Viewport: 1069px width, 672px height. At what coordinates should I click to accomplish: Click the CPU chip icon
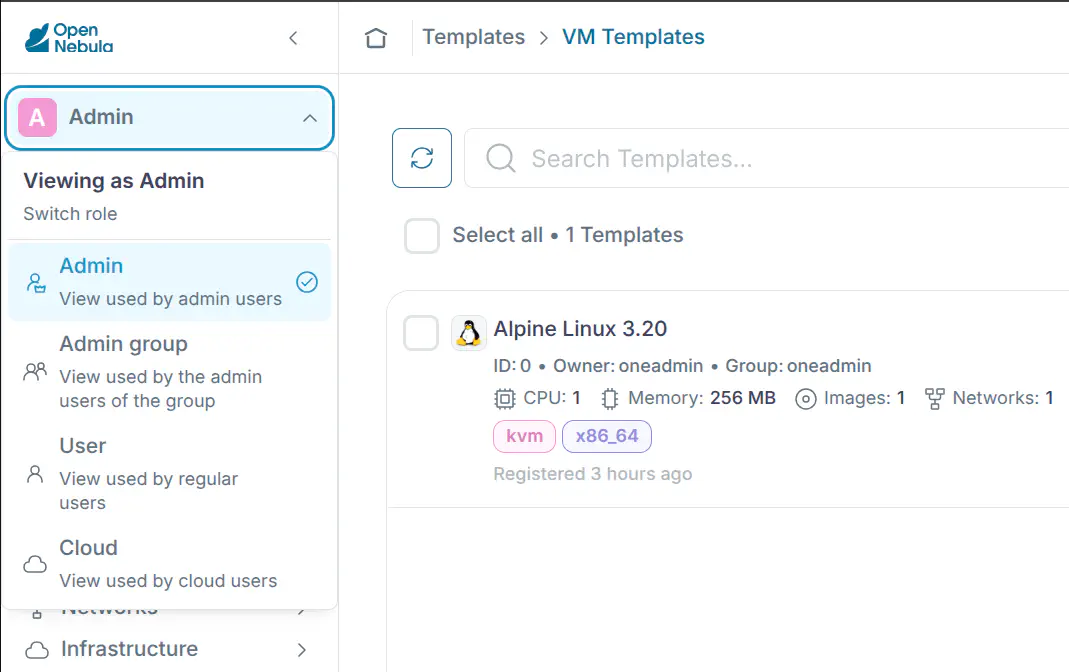[505, 398]
